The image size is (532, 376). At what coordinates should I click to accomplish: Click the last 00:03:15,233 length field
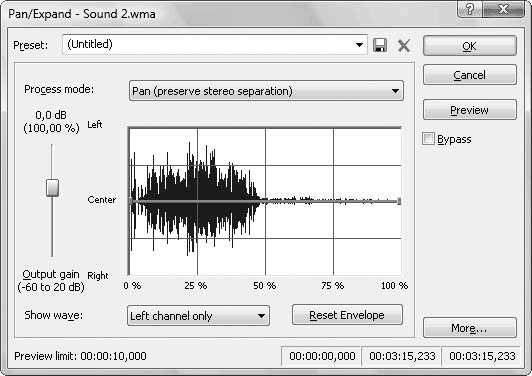point(481,356)
